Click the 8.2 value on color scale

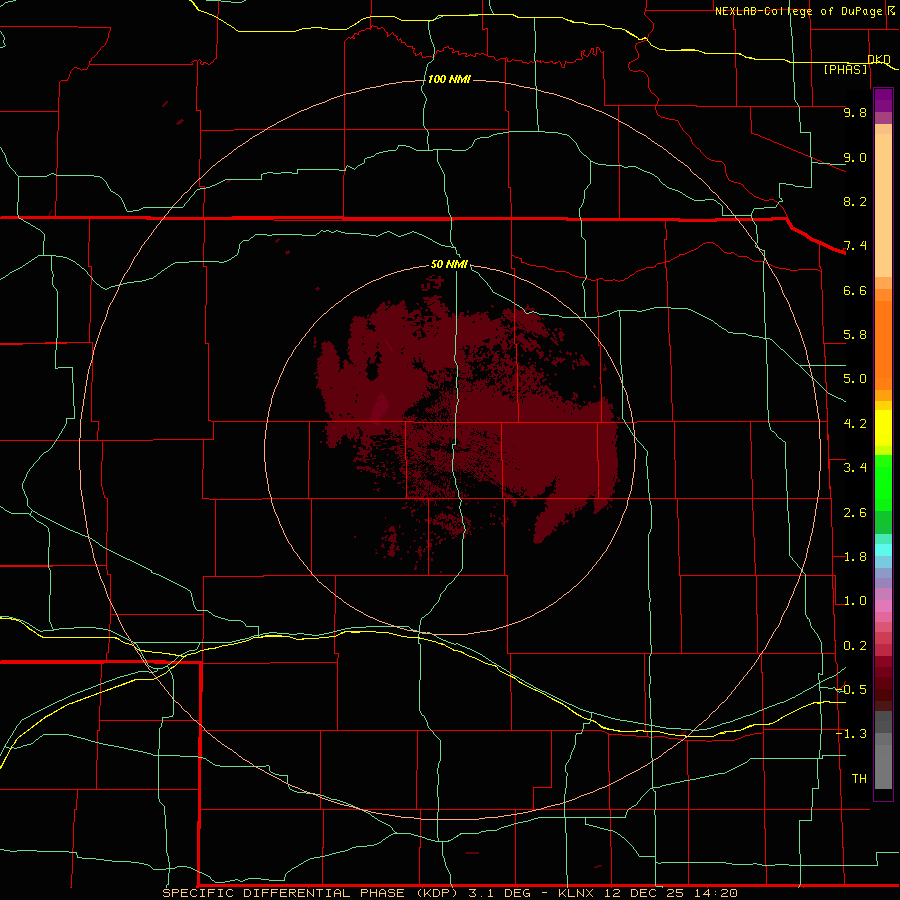point(855,201)
